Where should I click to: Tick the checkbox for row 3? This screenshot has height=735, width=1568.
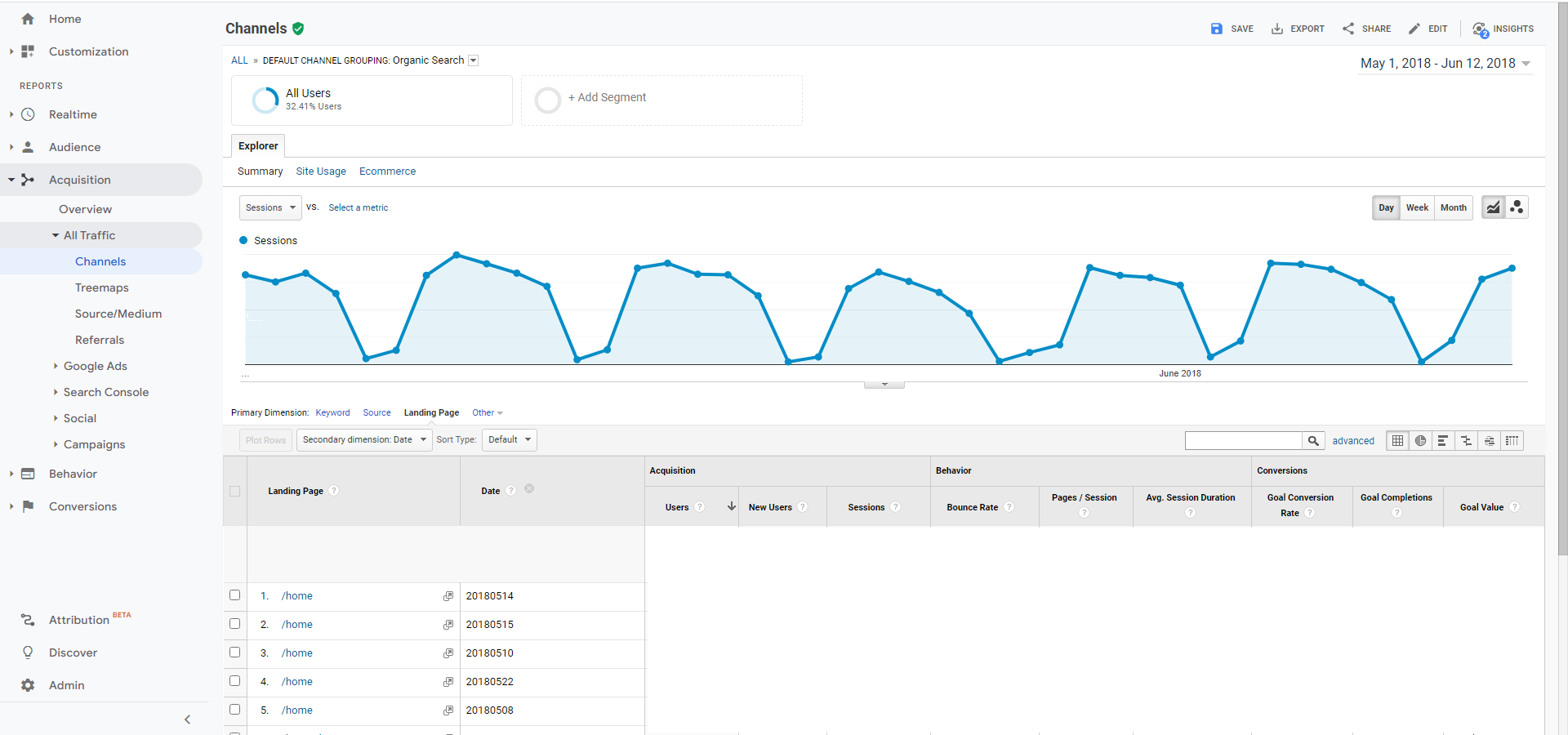pyautogui.click(x=235, y=653)
